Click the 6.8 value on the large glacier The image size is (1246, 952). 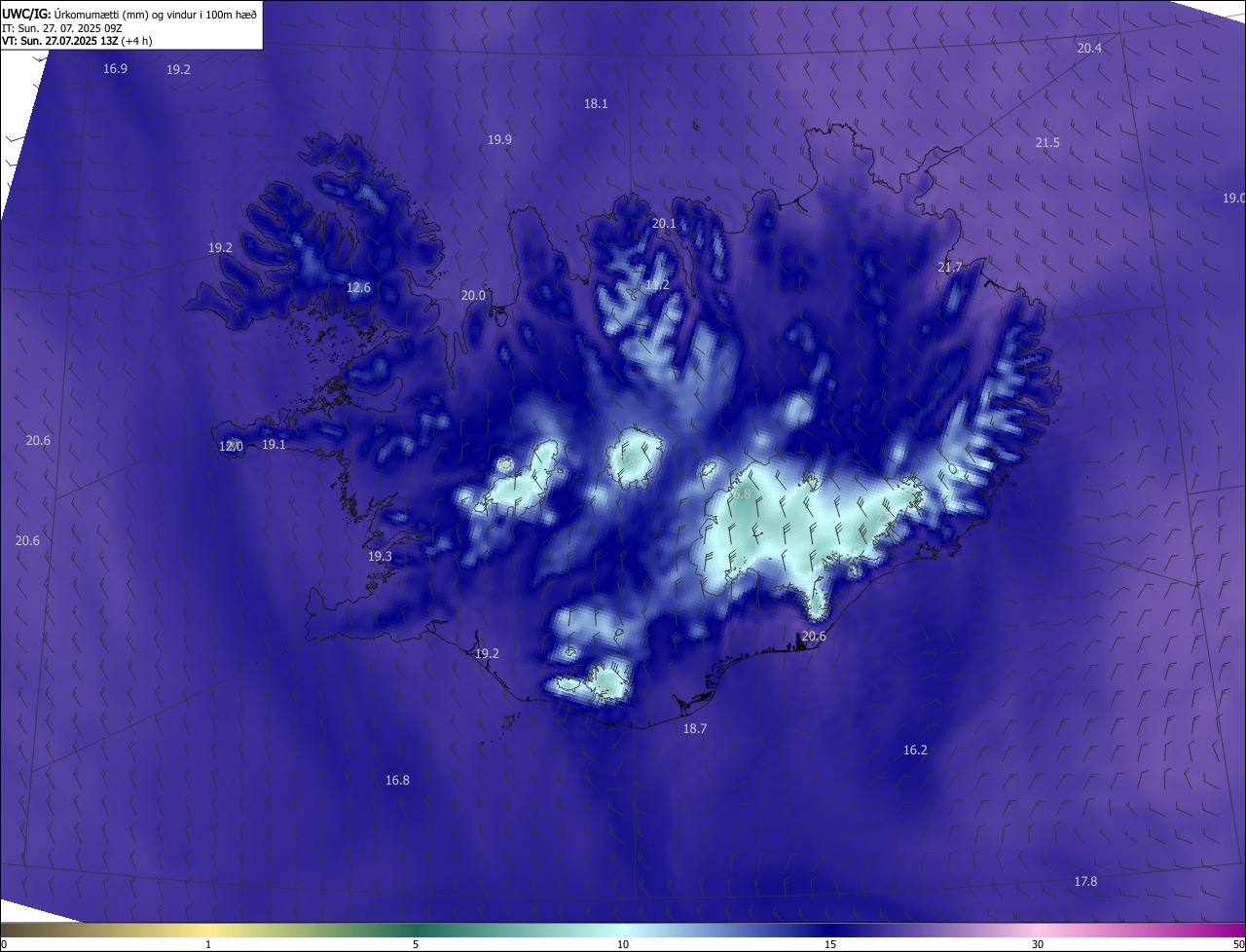742,494
